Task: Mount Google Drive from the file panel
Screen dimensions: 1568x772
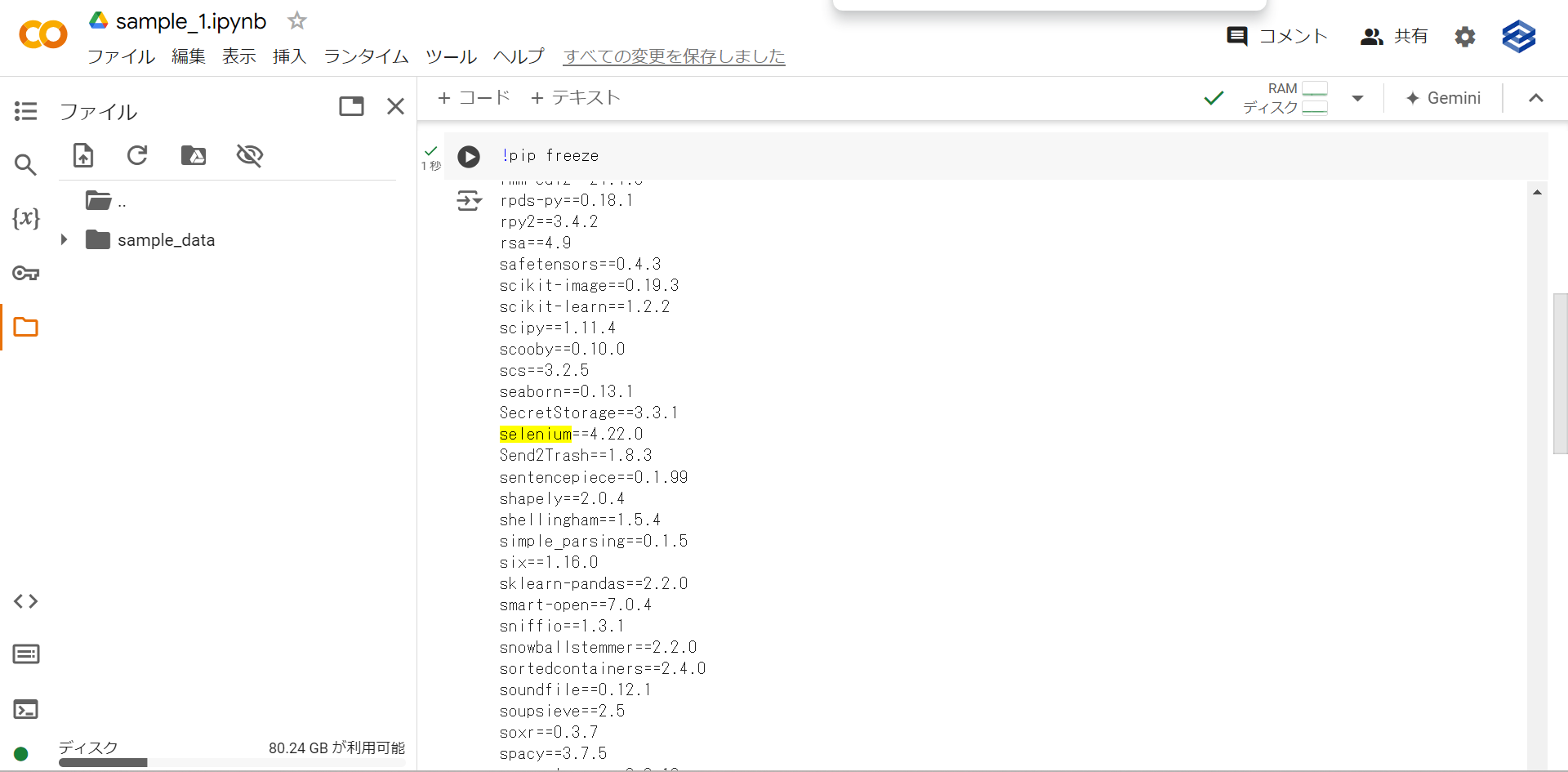Action: pos(194,155)
